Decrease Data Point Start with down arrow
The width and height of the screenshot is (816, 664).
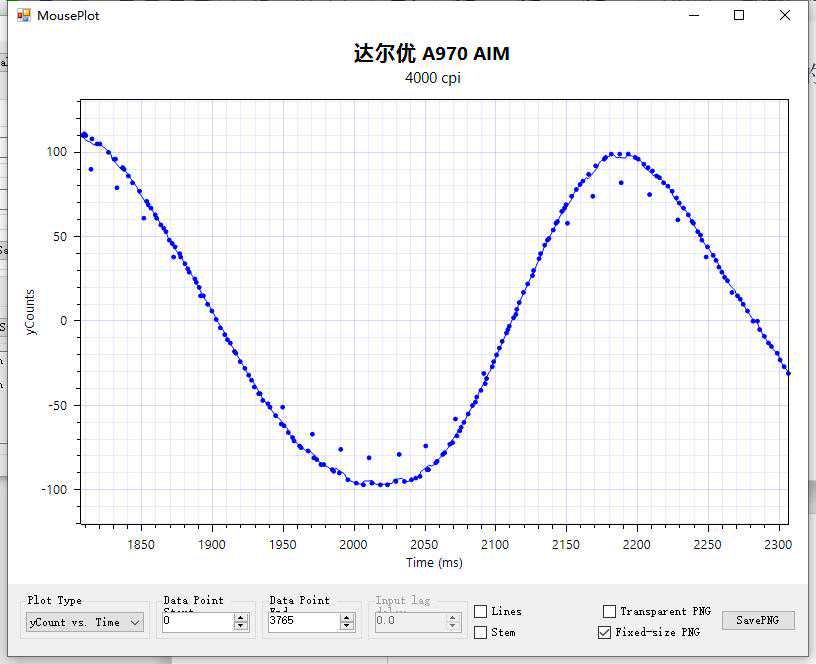coord(240,626)
